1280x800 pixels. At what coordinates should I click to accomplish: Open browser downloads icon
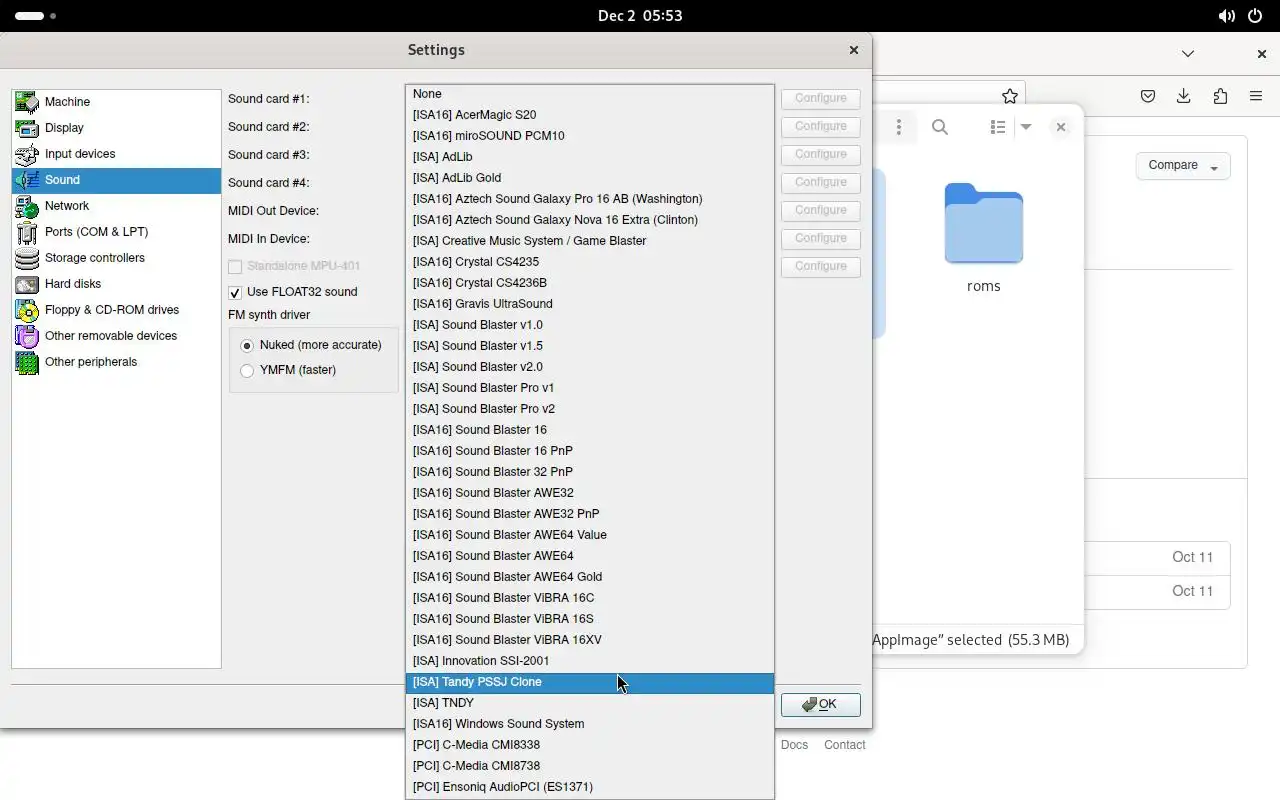click(x=1184, y=96)
